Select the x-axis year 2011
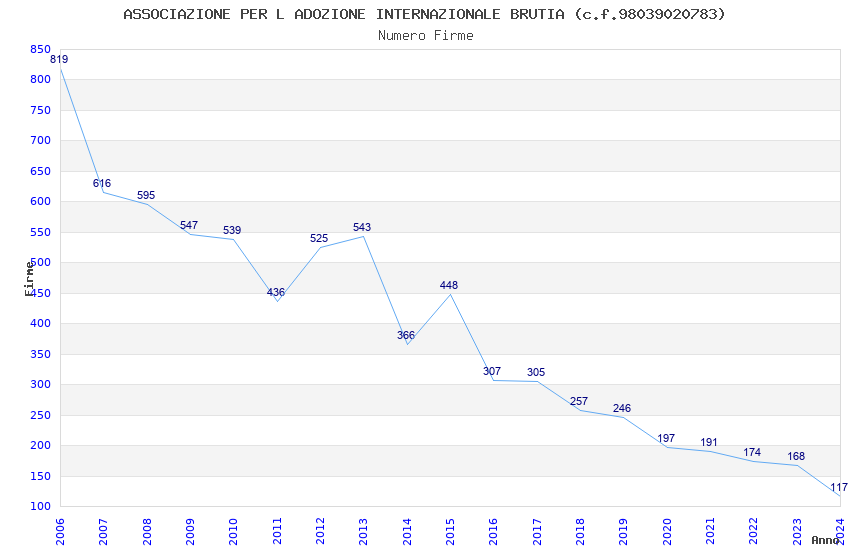850x550 pixels. [276, 531]
